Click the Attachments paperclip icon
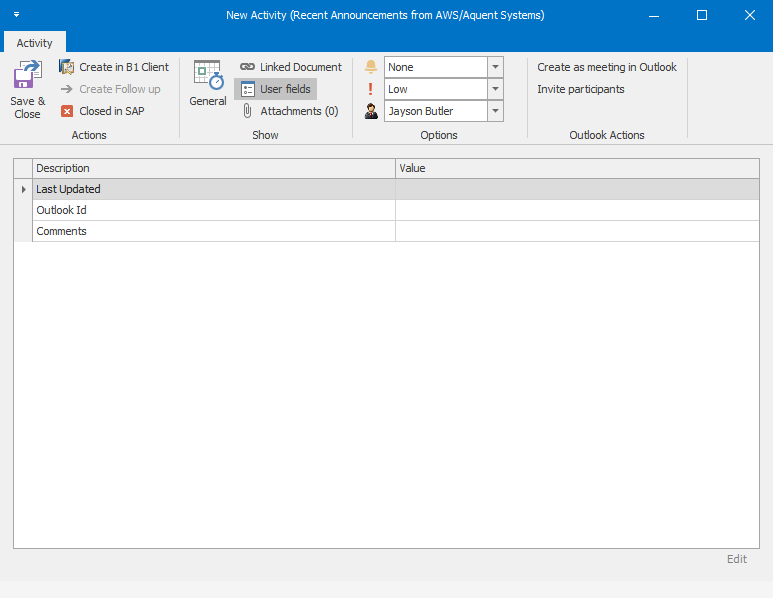 (247, 111)
